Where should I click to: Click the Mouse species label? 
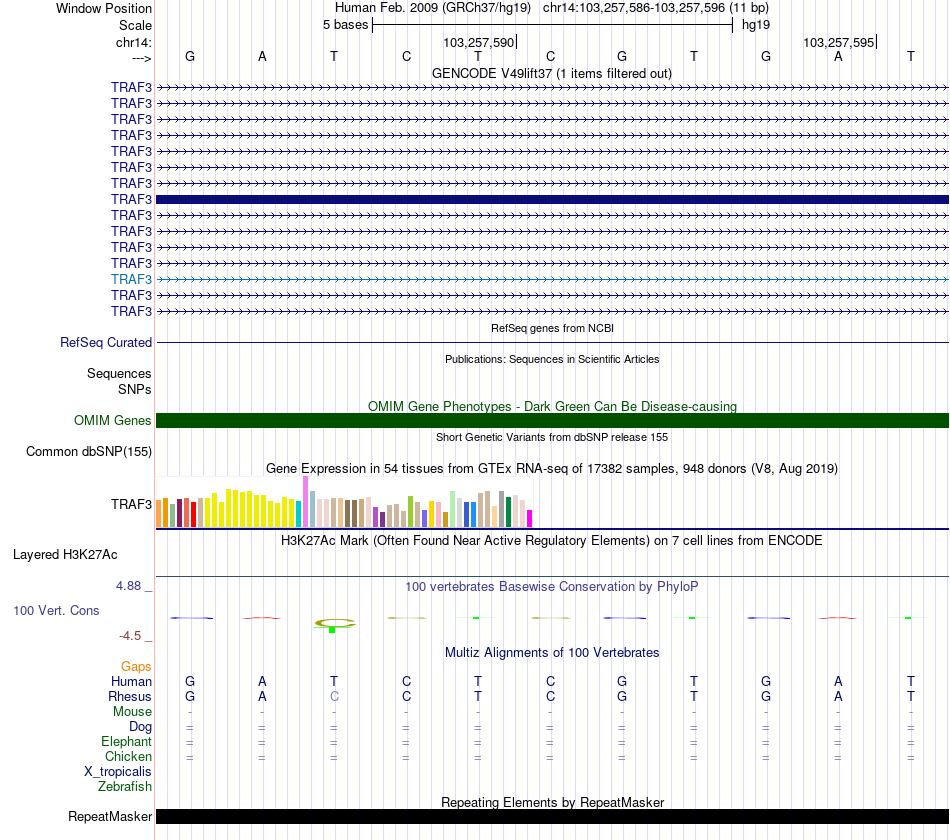pos(132,712)
